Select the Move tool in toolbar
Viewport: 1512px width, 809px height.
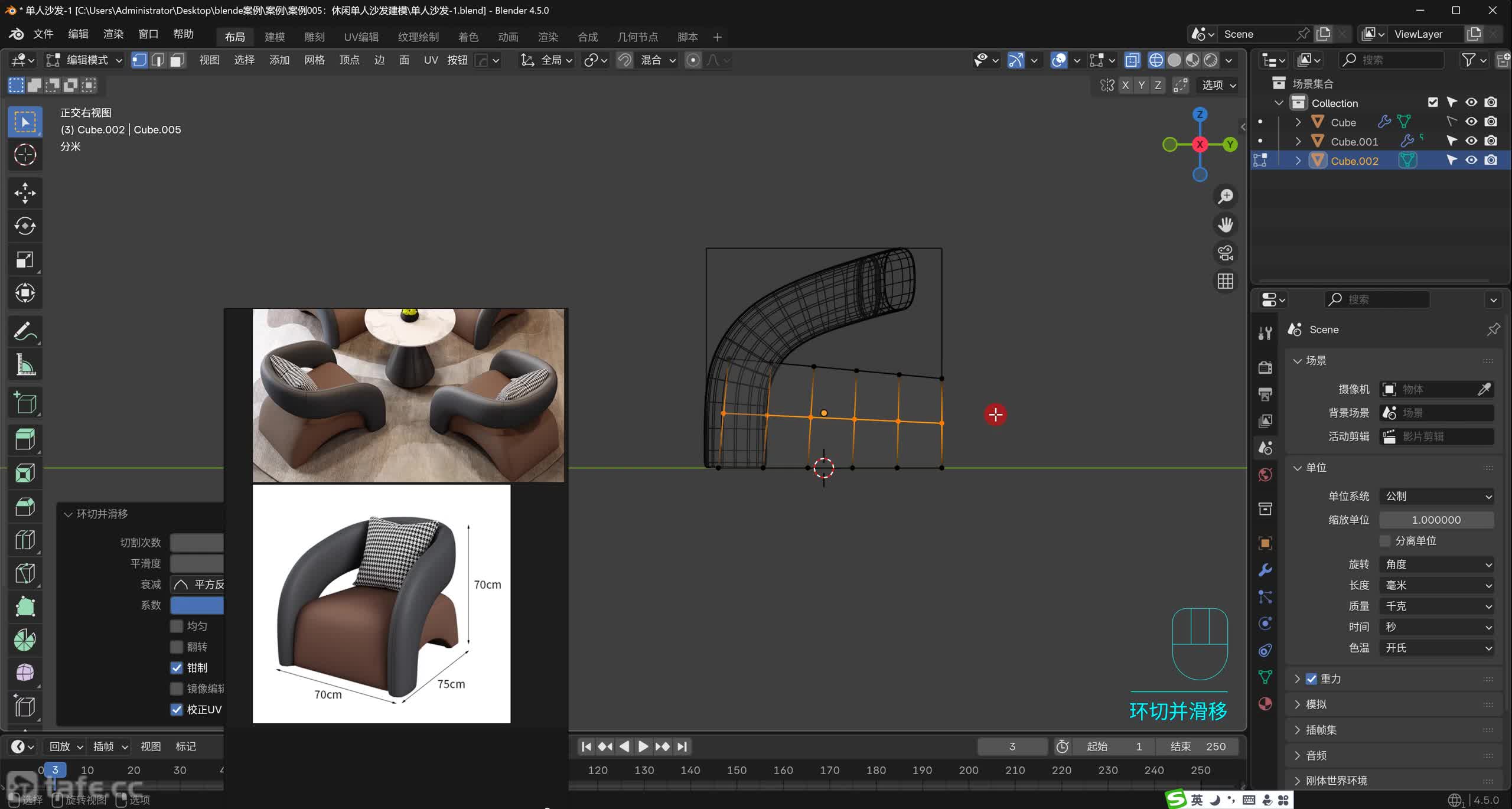click(25, 193)
